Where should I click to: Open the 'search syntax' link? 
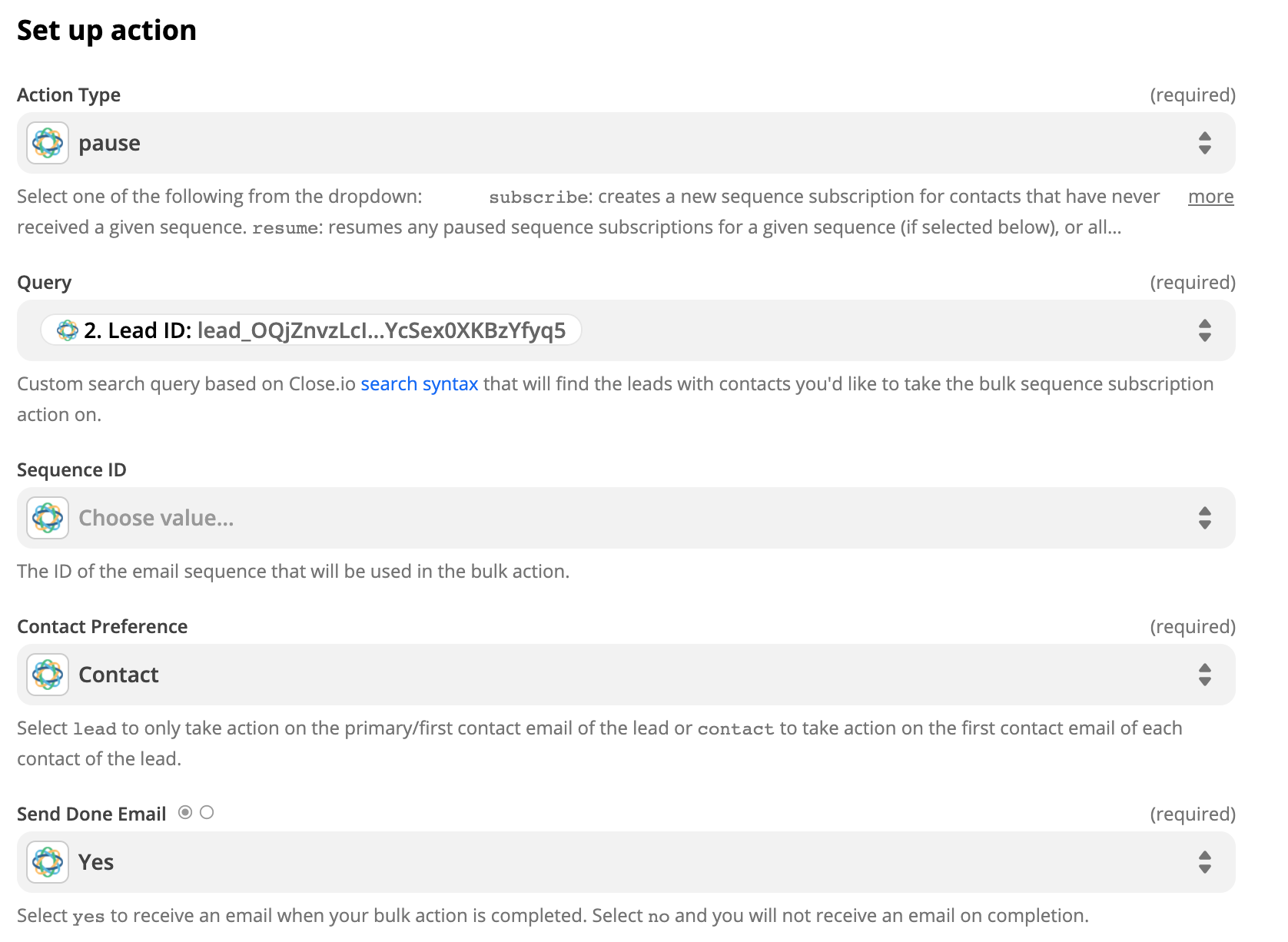(x=420, y=384)
